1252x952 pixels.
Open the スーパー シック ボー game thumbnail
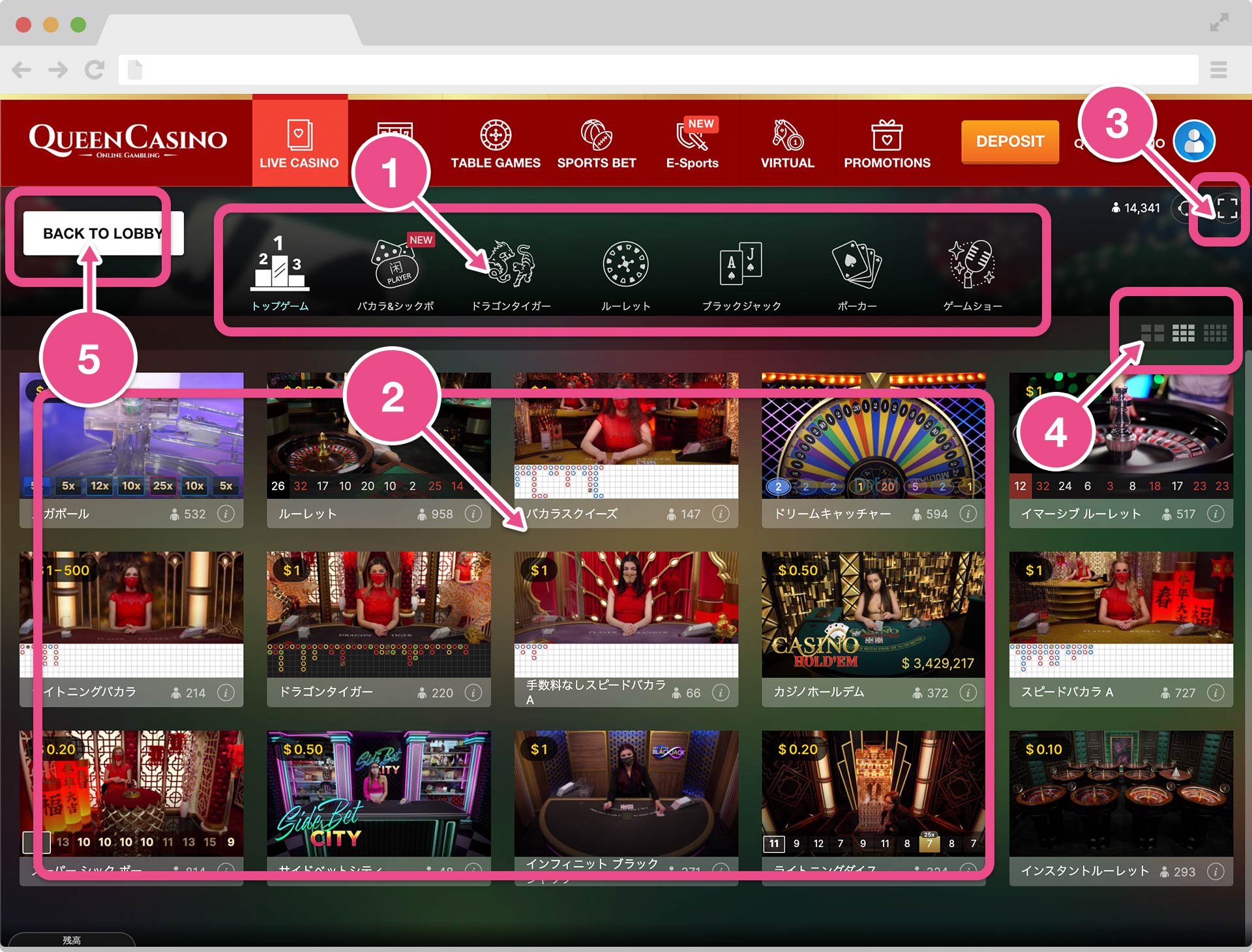131,794
